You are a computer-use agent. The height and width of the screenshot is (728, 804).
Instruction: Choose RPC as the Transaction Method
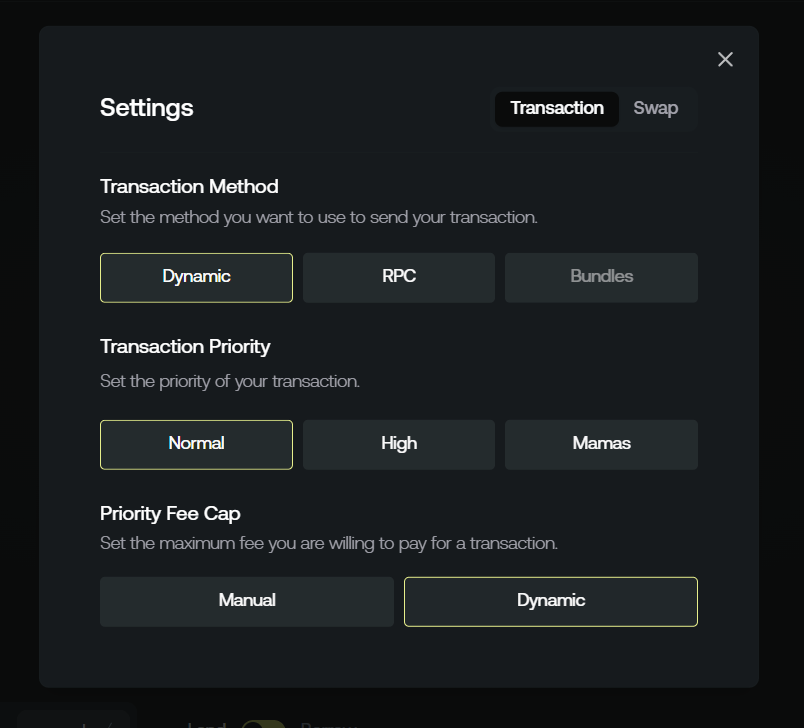(x=399, y=277)
